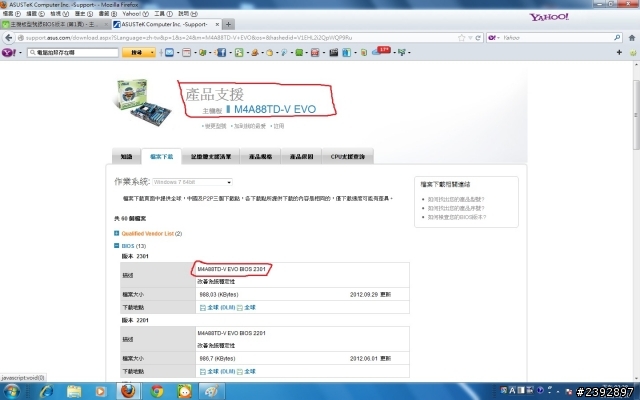Open a new tab with the plus button
This screenshot has height=400, width=640.
point(228,24)
